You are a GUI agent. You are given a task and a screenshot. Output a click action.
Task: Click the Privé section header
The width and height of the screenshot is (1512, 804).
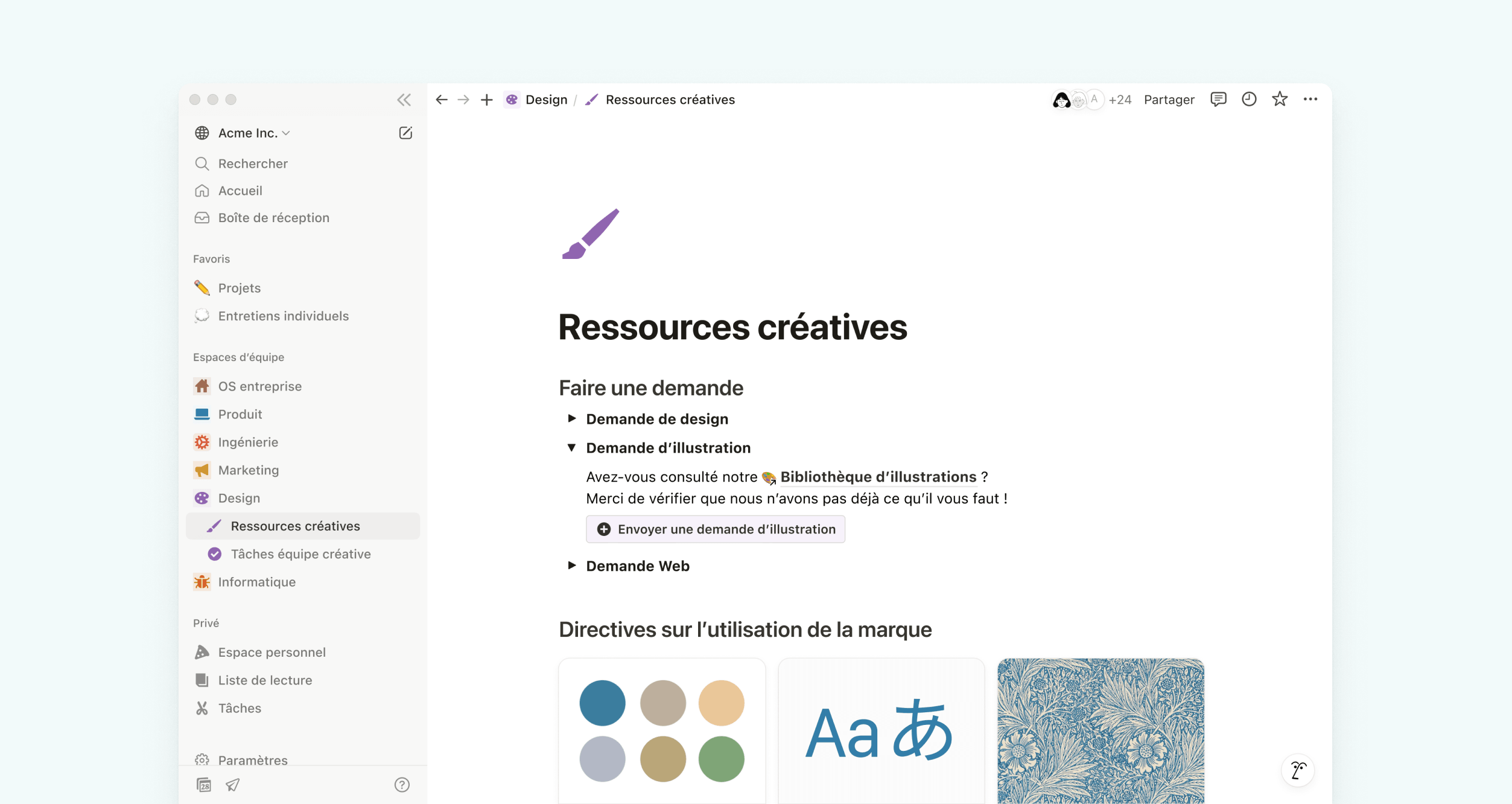point(206,623)
